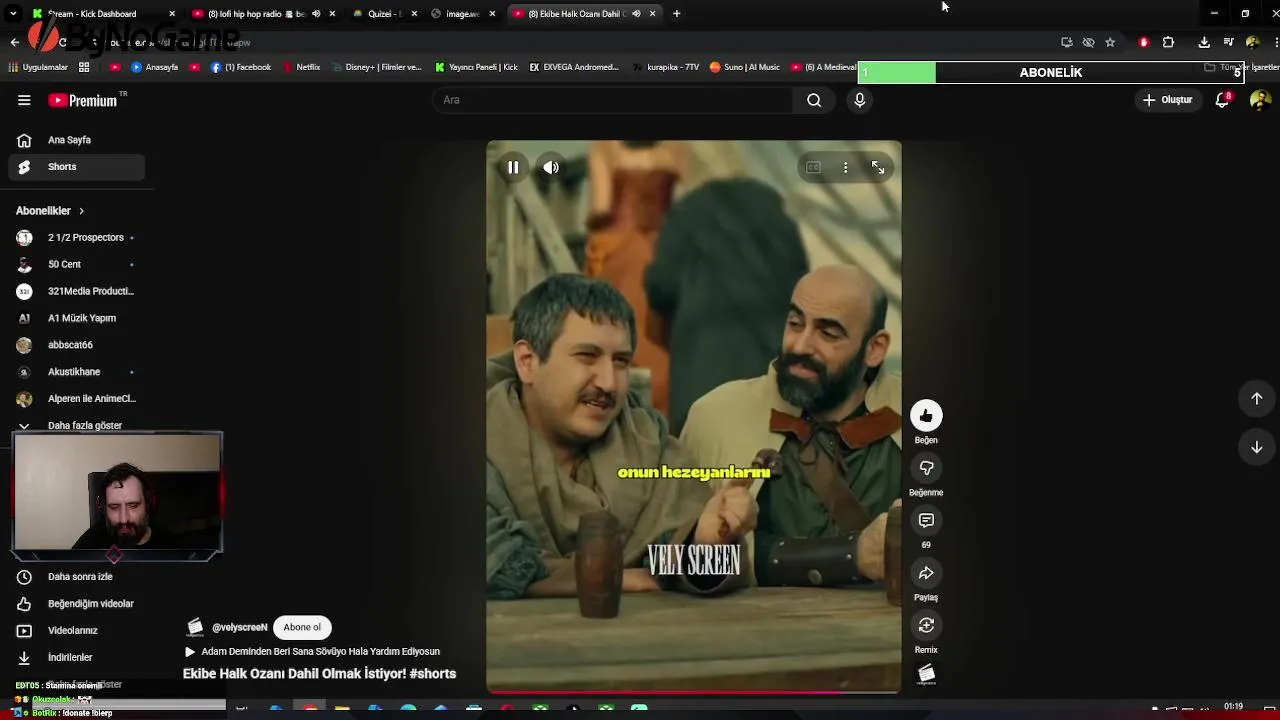This screenshot has width=1280, height=720.
Task: Open the Anasayfa bookmark
Action: 155,67
